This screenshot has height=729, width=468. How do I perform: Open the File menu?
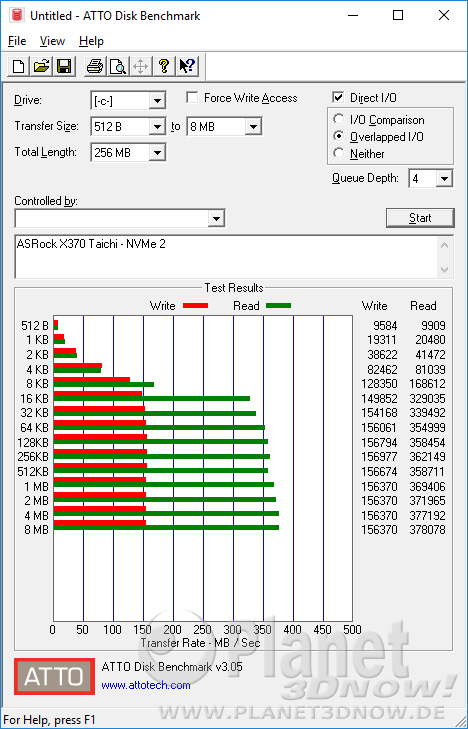coord(17,41)
